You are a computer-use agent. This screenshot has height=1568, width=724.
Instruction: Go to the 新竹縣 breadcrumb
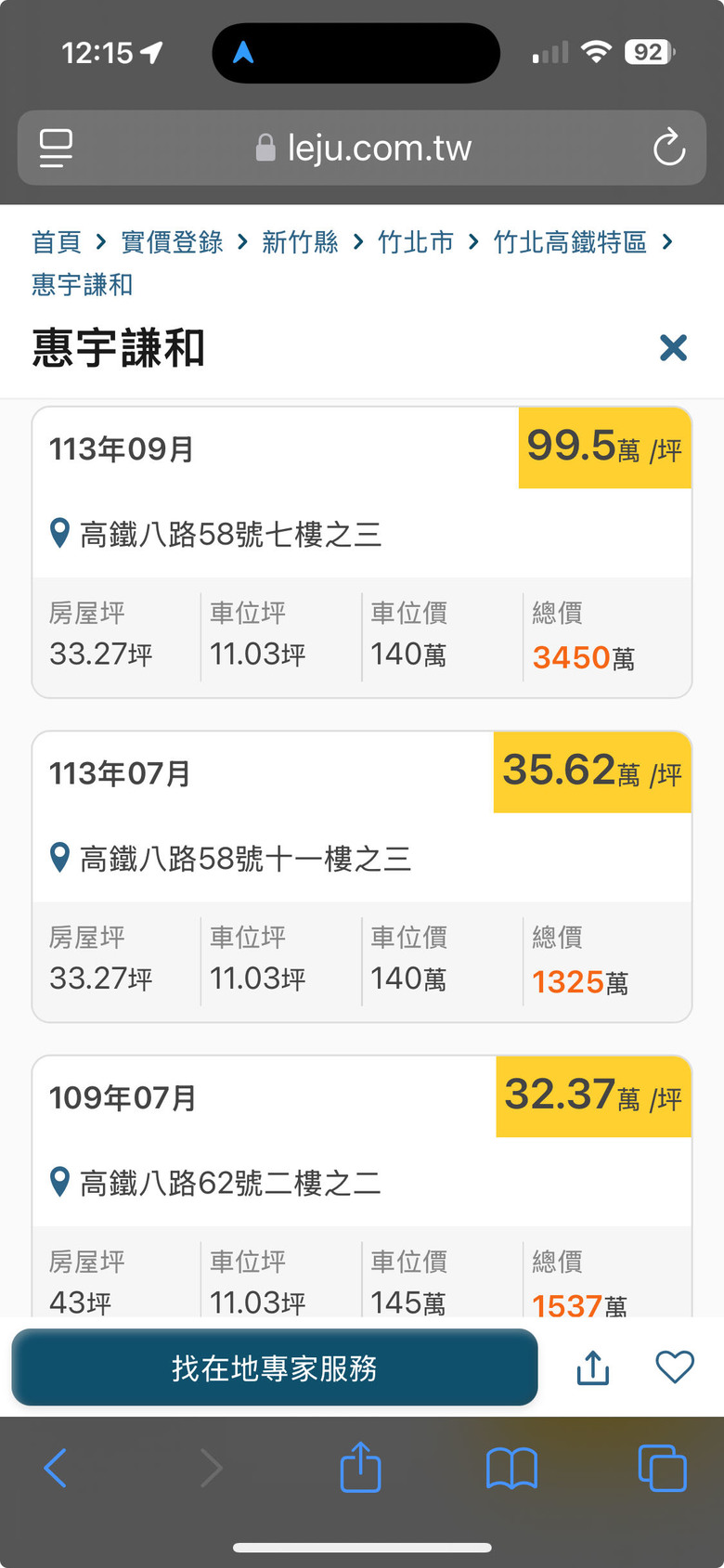(300, 242)
